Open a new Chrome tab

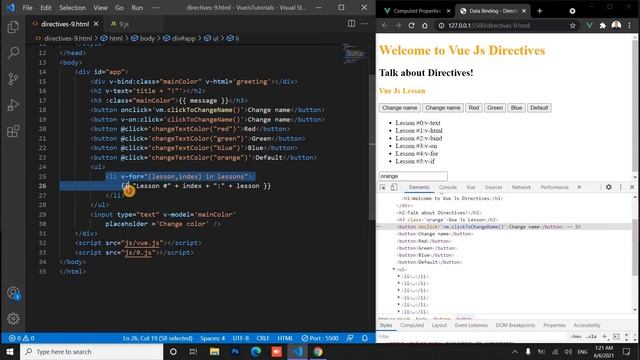540,11
